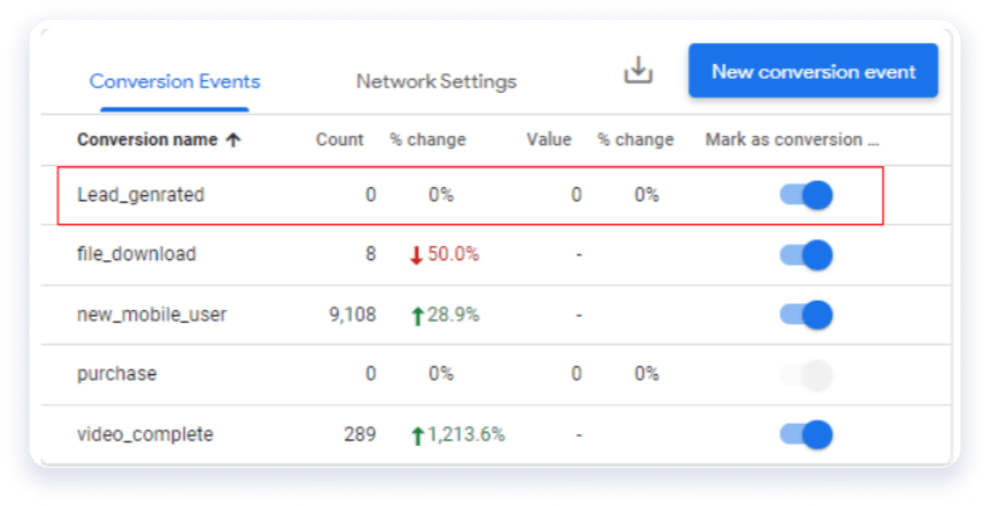Toggle Lead_genrated conversion switch
This screenshot has width=990, height=506.
click(x=806, y=195)
